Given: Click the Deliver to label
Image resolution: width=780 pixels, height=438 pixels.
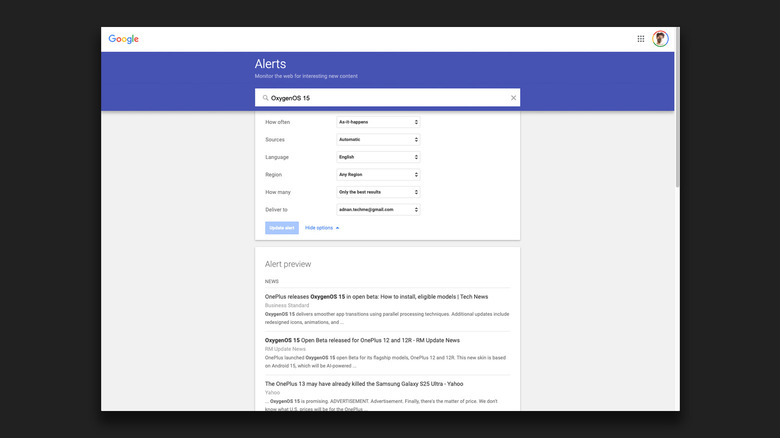Looking at the screenshot, I should (277, 210).
